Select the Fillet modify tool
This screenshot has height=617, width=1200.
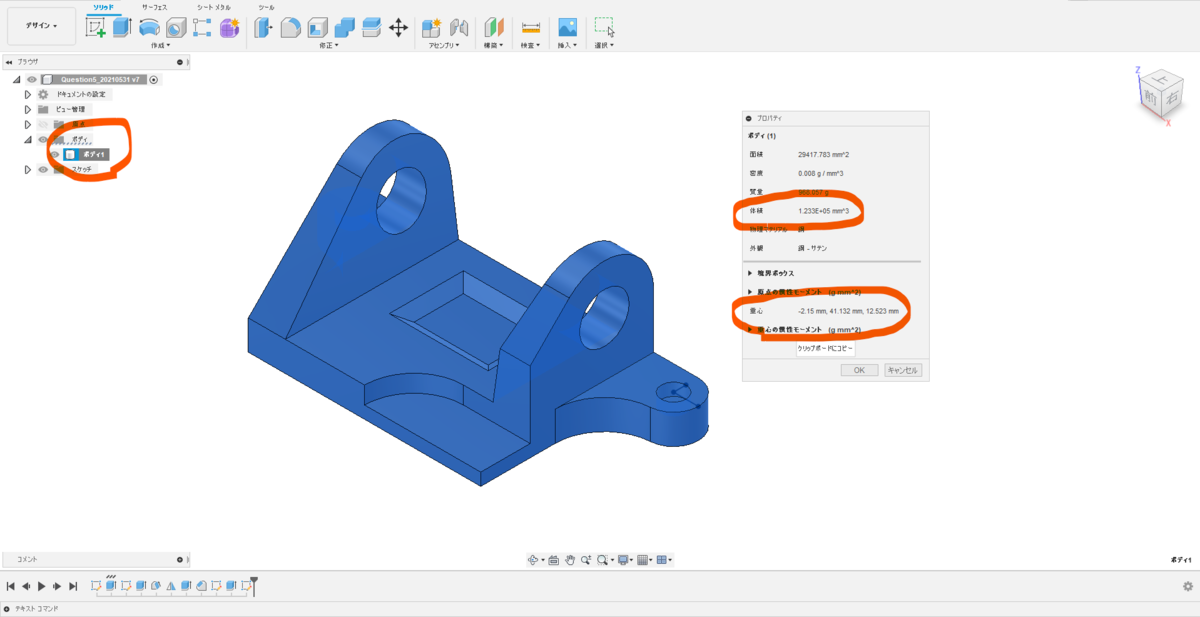point(290,27)
